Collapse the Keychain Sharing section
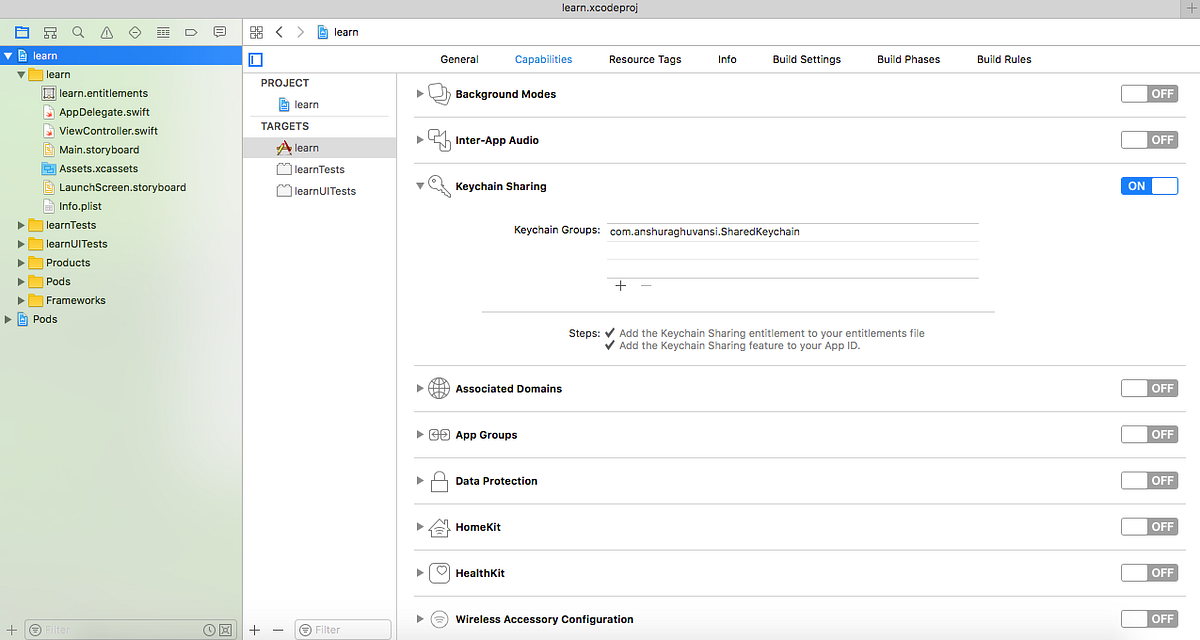 click(420, 186)
